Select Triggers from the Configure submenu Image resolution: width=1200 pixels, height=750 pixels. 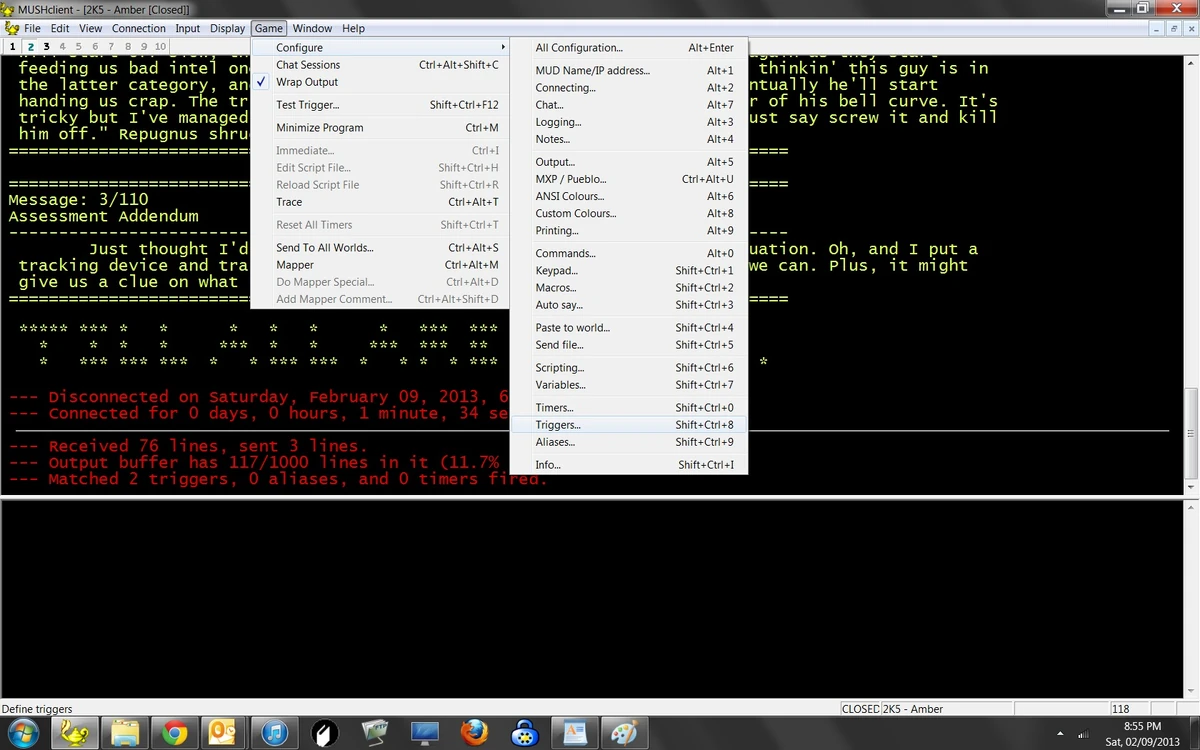[558, 424]
